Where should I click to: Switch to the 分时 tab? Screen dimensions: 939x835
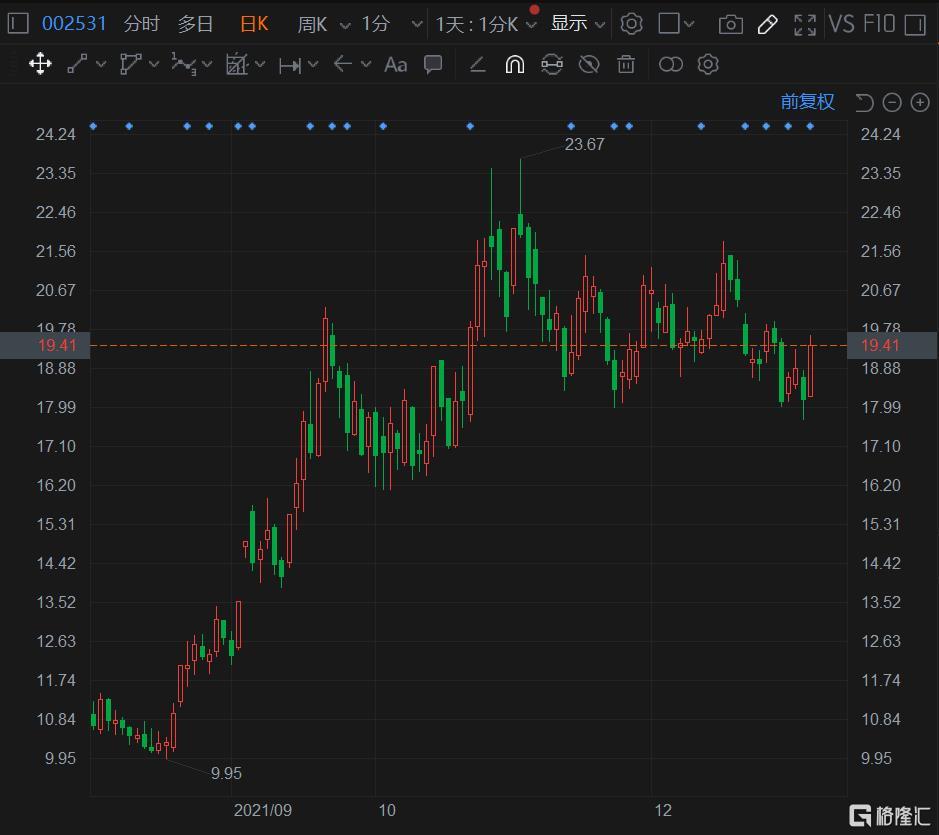point(141,24)
